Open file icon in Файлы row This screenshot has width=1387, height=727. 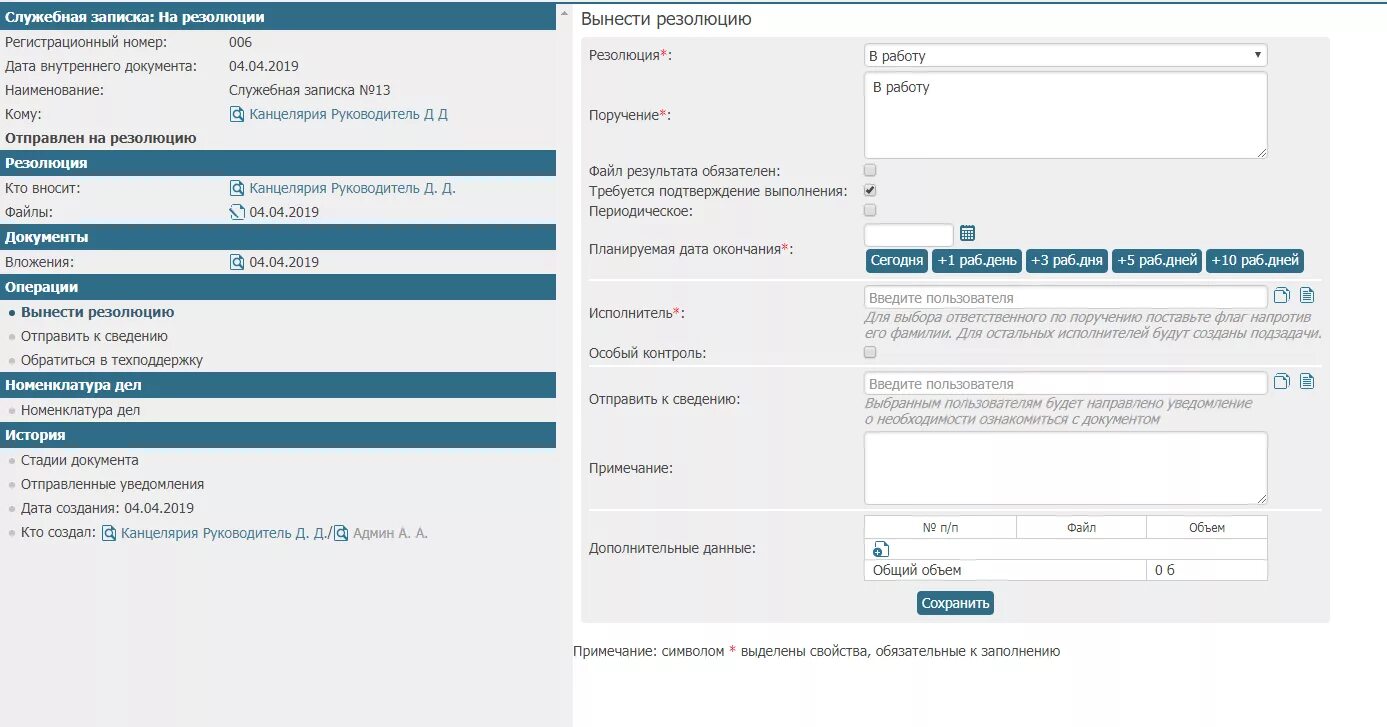(x=237, y=212)
